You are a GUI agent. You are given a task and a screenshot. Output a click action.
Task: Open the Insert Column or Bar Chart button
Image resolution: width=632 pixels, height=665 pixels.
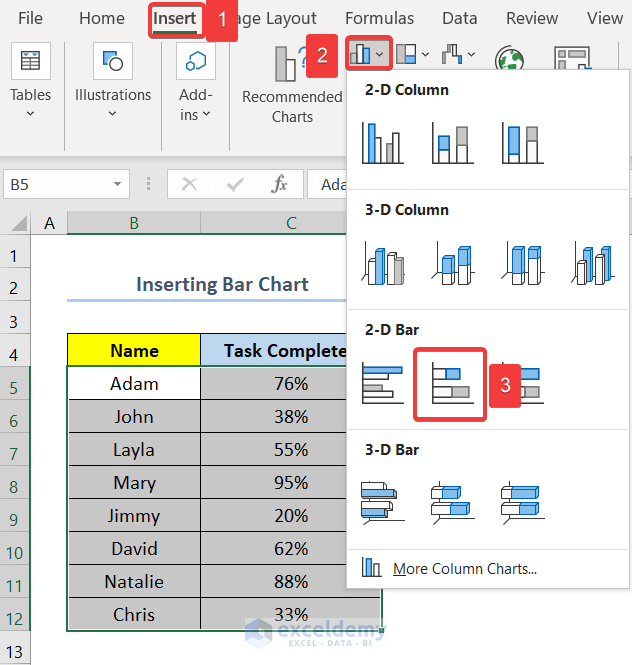(x=368, y=53)
